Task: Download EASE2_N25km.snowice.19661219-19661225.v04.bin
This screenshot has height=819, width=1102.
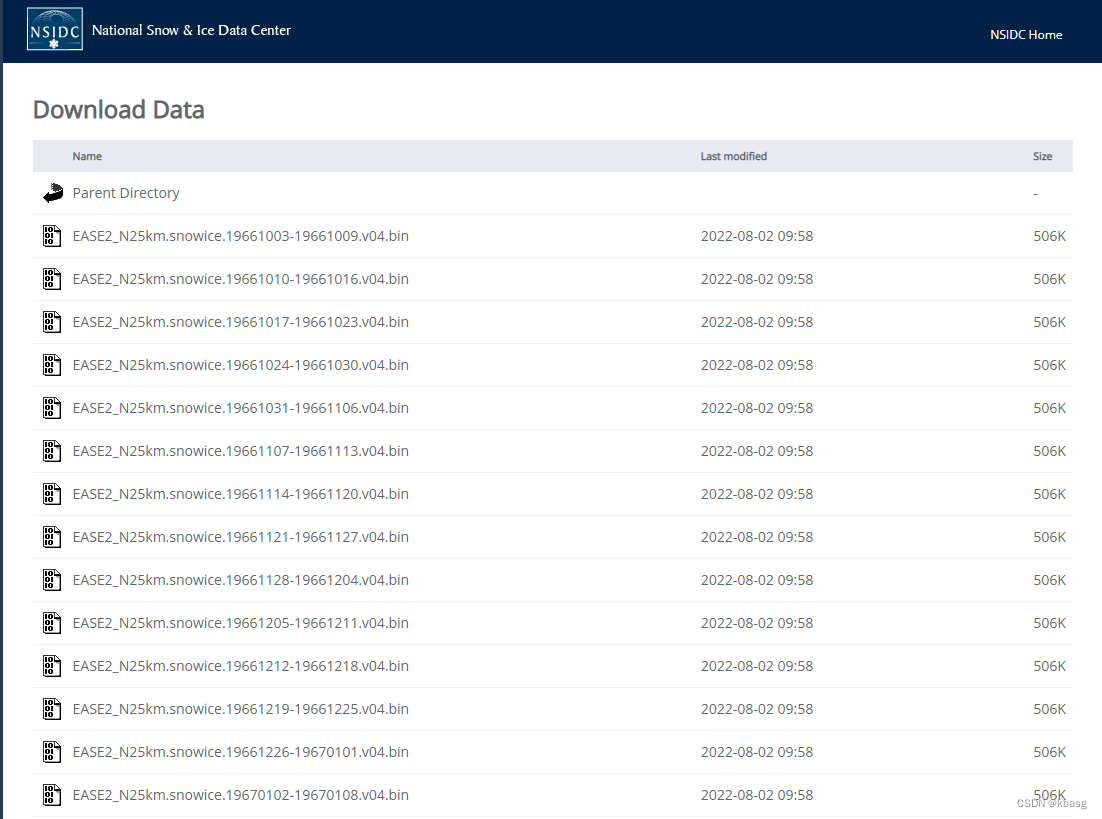Action: pyautogui.click(x=240, y=709)
